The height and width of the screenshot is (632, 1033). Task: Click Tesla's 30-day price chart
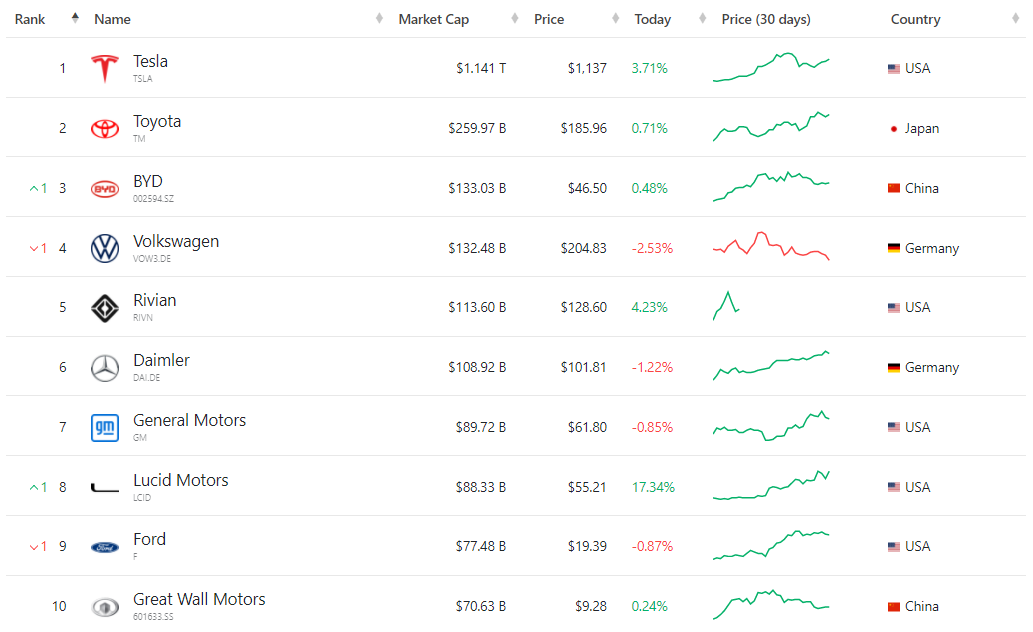(771, 67)
